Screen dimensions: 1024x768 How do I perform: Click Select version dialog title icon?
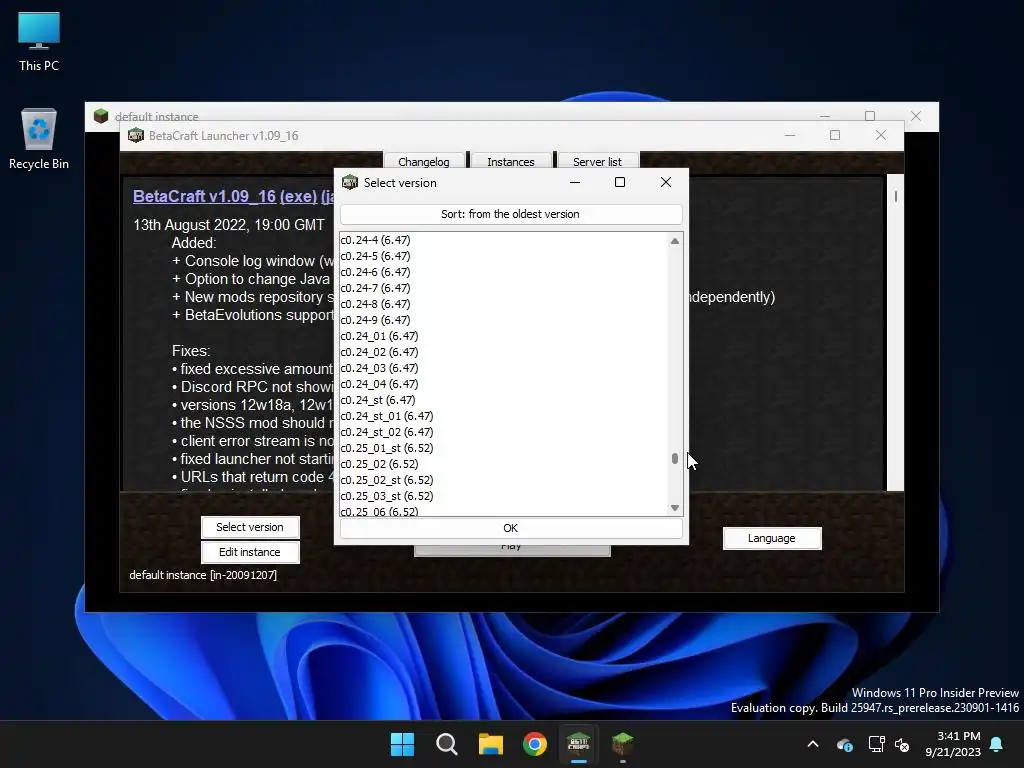pyautogui.click(x=350, y=182)
